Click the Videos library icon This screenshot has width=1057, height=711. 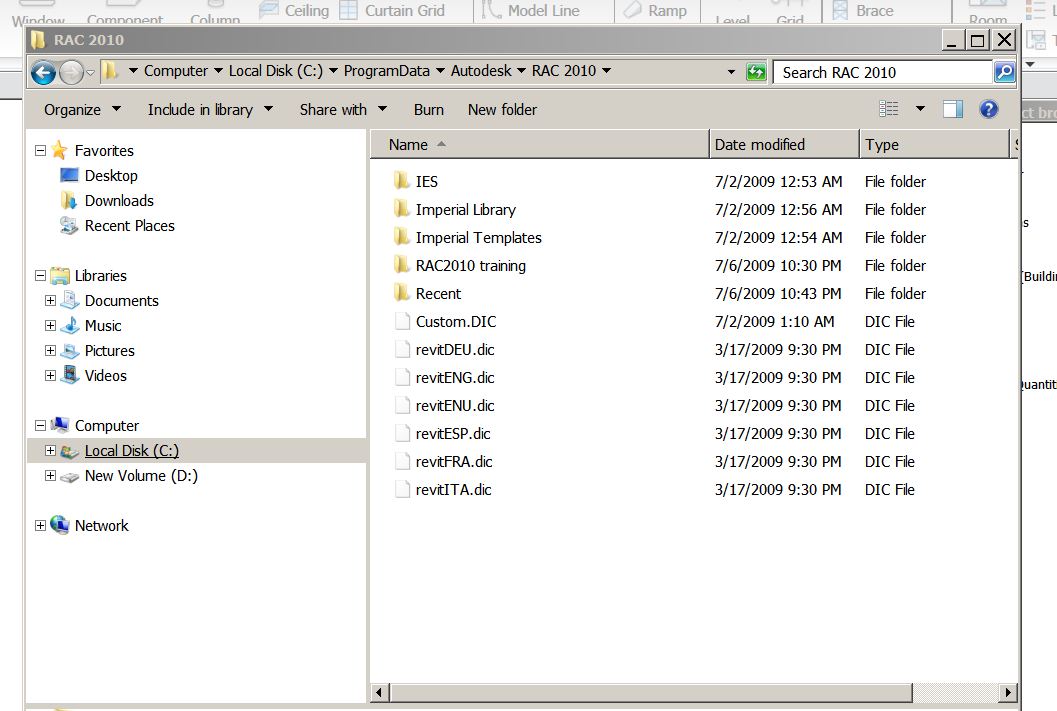pos(69,375)
